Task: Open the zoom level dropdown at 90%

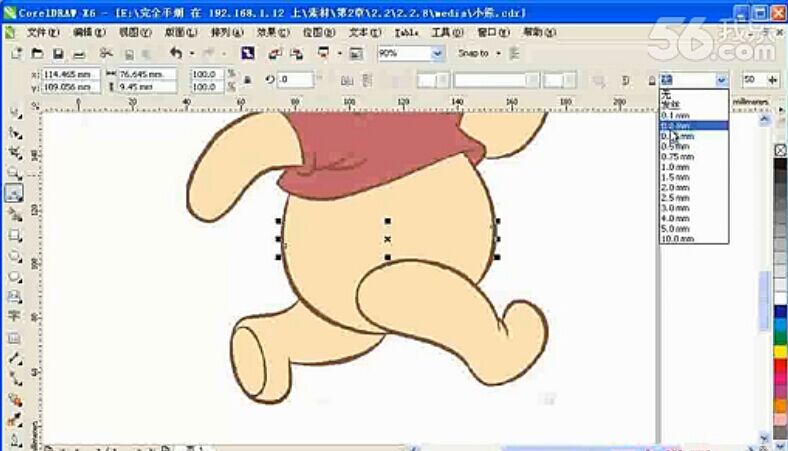Action: pos(437,53)
